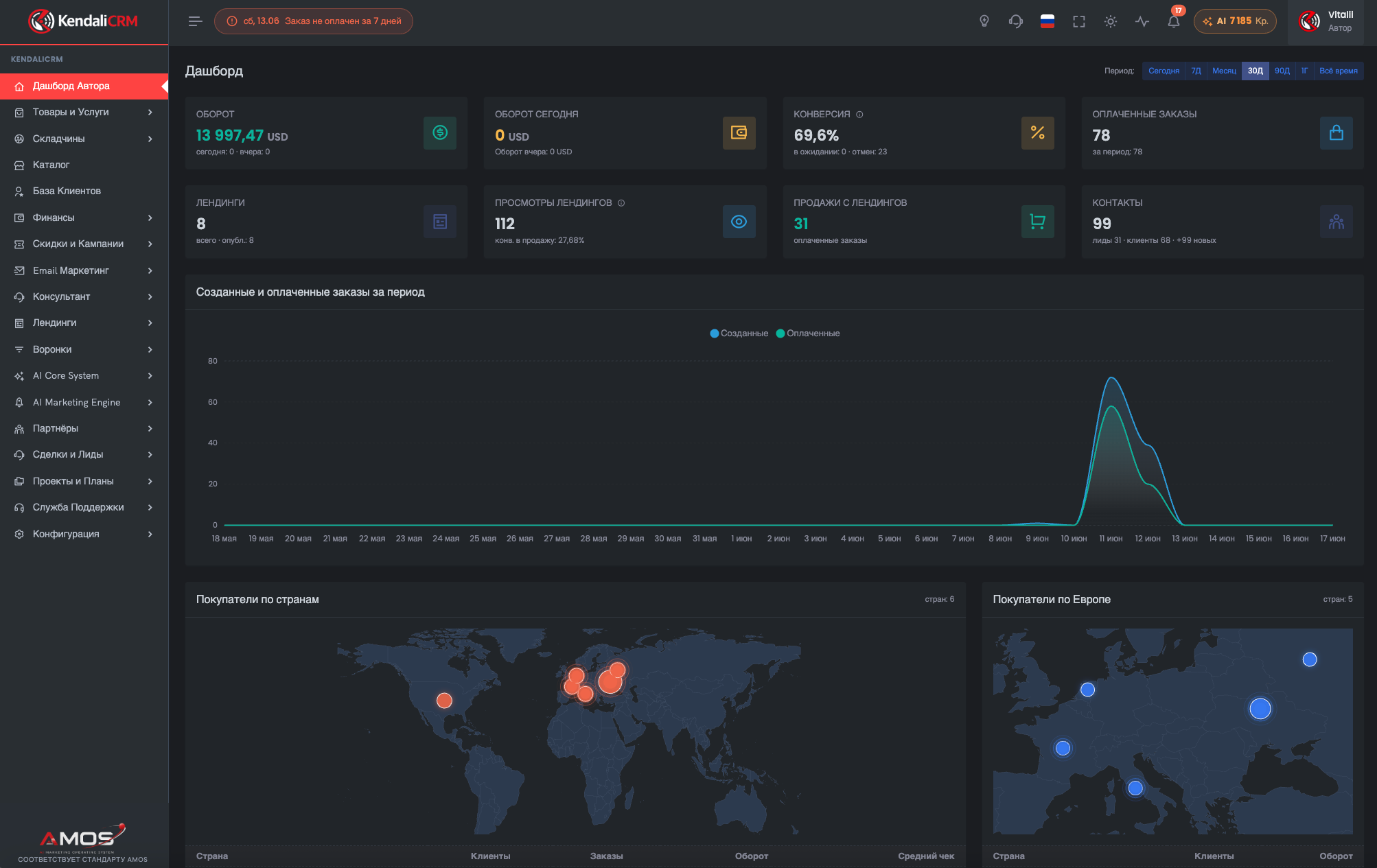
Task: Click the lightbulb tips icon
Action: point(984,21)
